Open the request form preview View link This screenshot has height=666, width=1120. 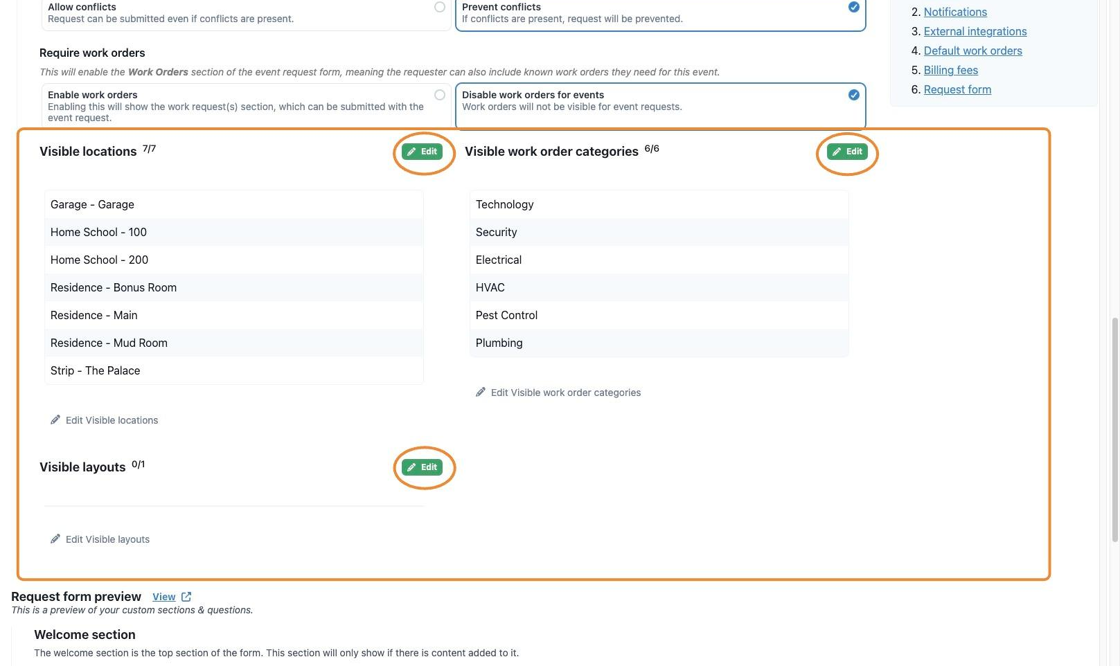click(164, 597)
